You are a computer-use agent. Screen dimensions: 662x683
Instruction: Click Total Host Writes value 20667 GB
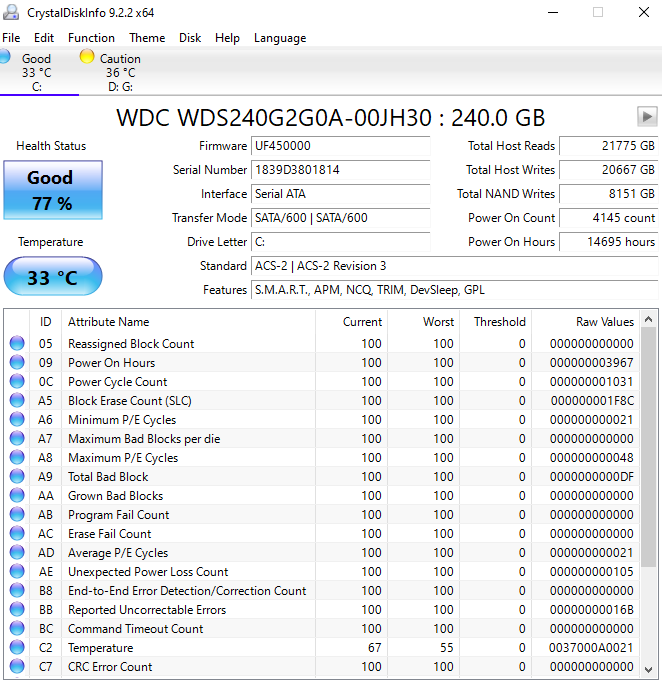tap(608, 170)
